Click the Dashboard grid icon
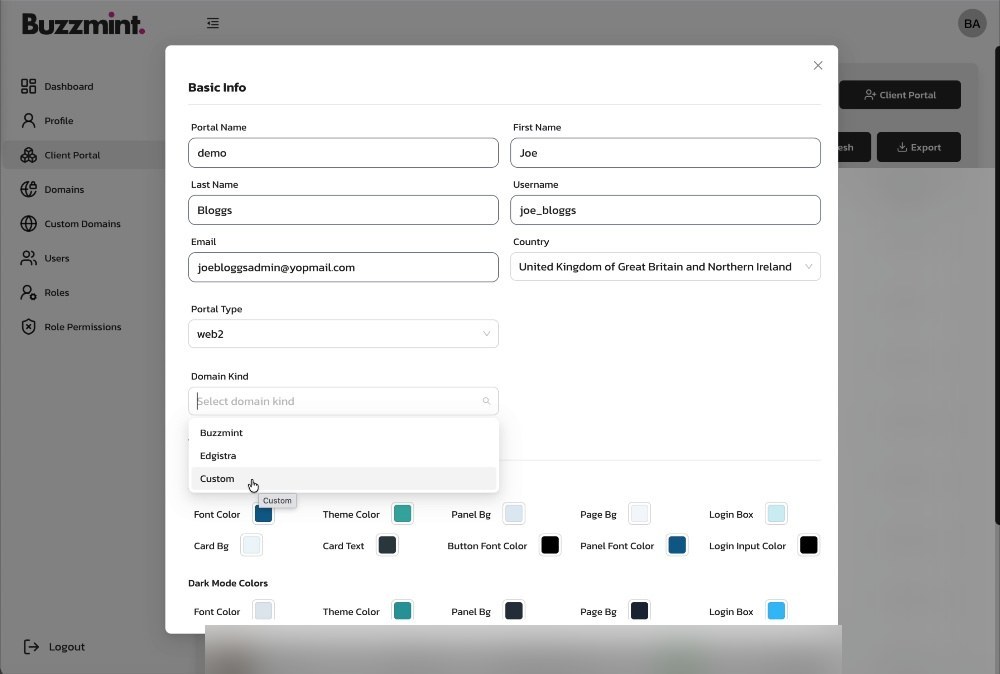The image size is (1000, 674). [x=28, y=86]
